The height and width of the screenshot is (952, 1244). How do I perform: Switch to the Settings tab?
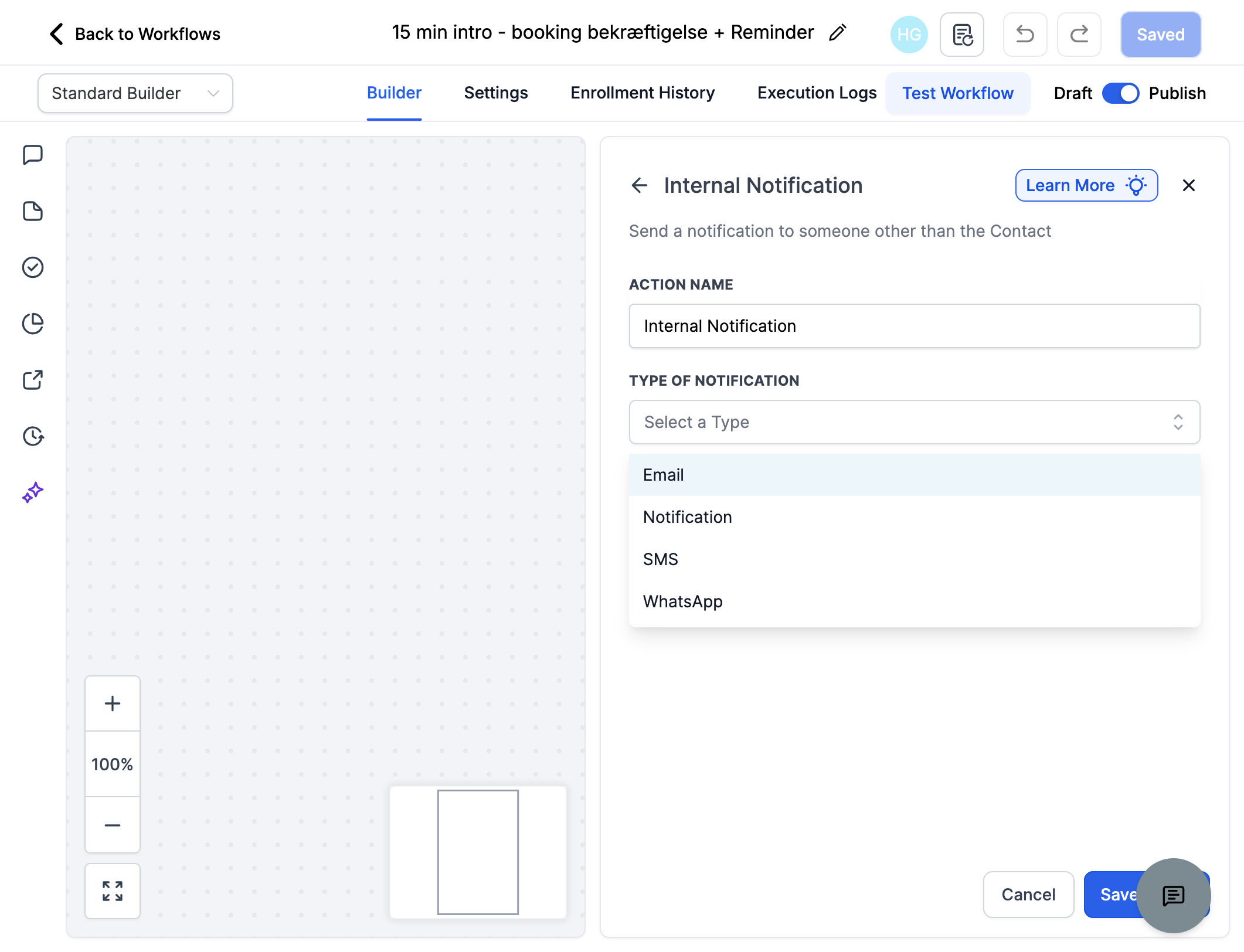pos(496,93)
